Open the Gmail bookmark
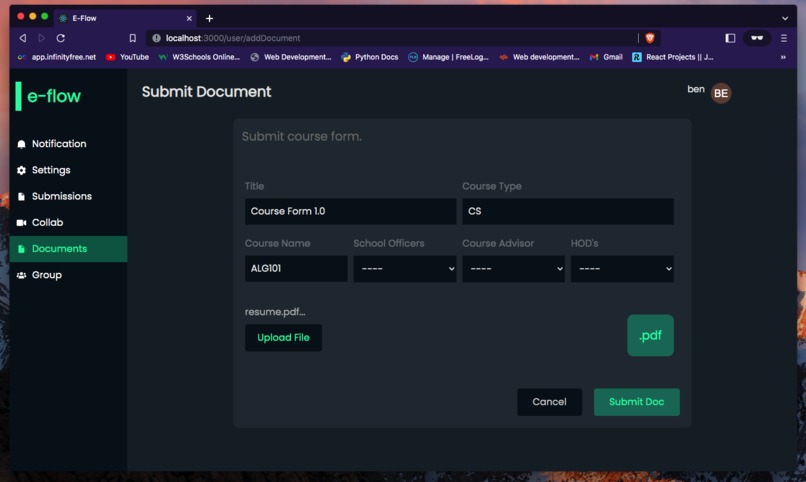806x482 pixels. point(606,57)
